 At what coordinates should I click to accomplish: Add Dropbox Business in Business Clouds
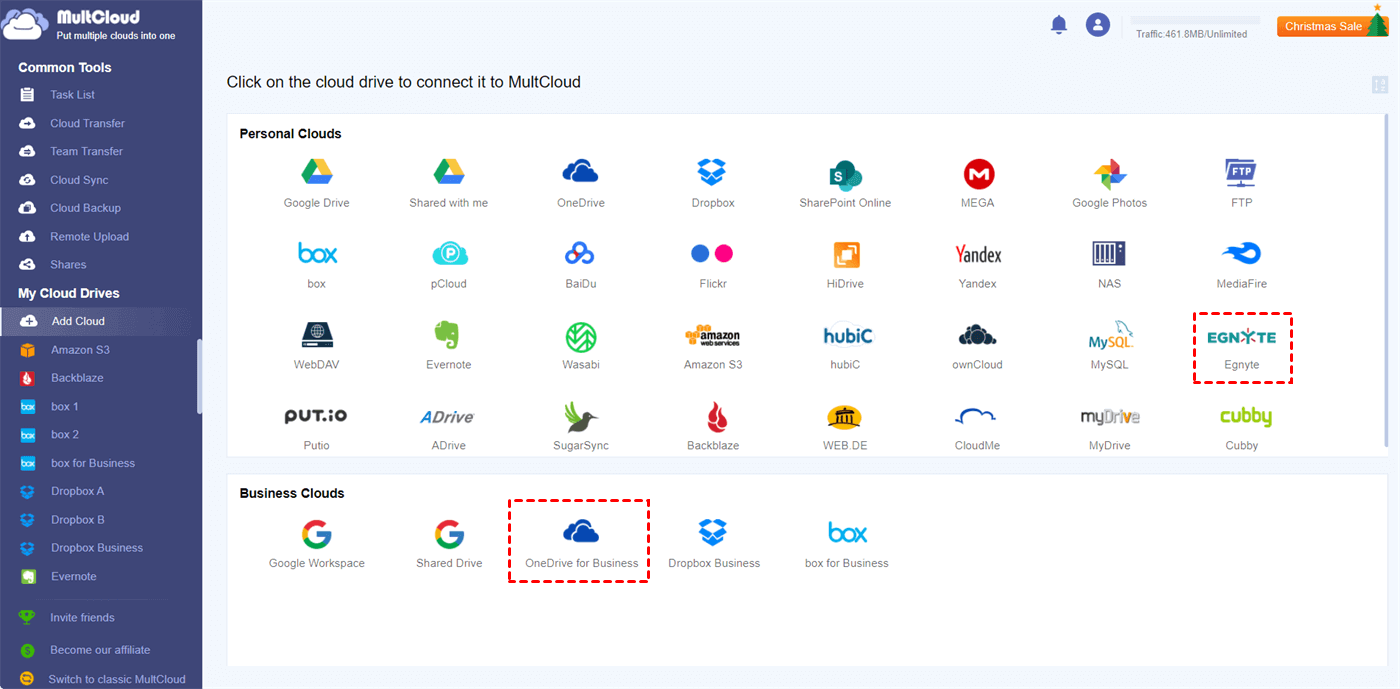pos(712,543)
